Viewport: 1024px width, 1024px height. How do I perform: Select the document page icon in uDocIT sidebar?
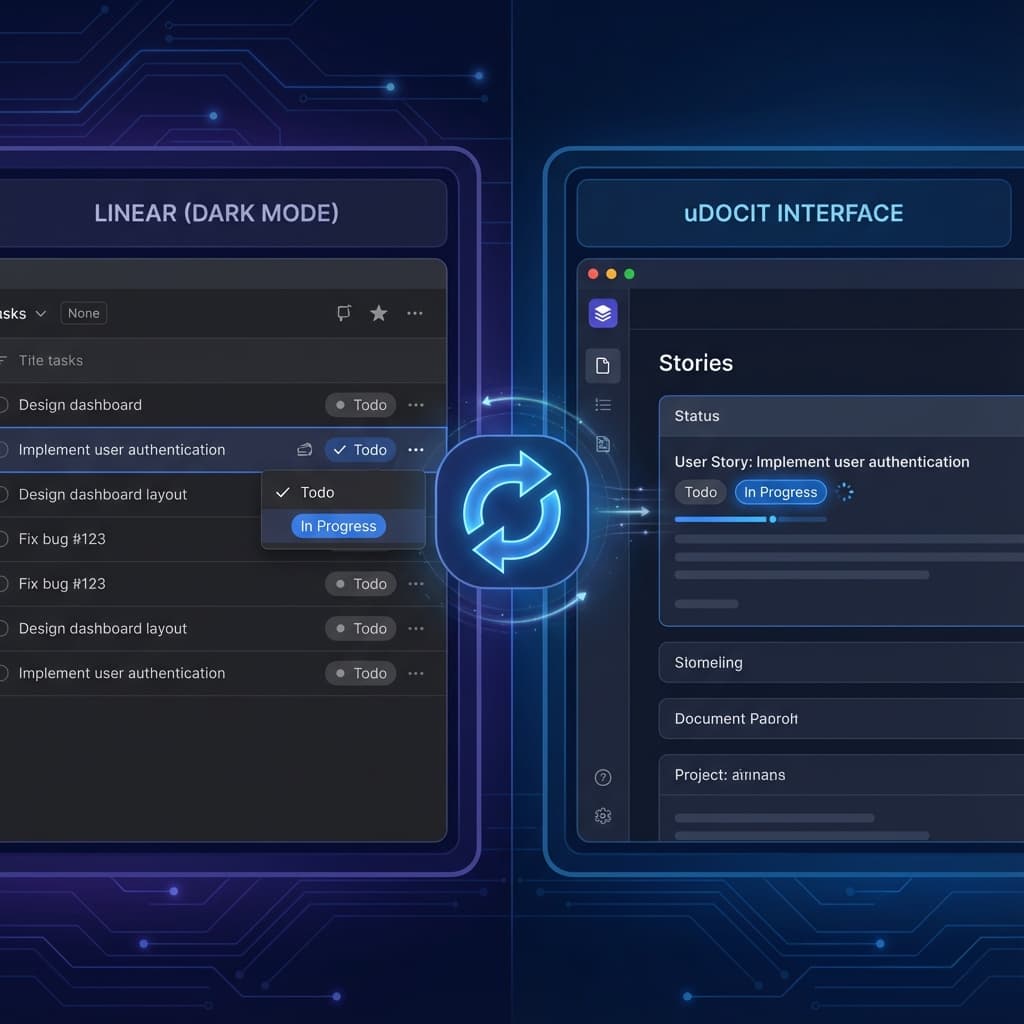603,365
